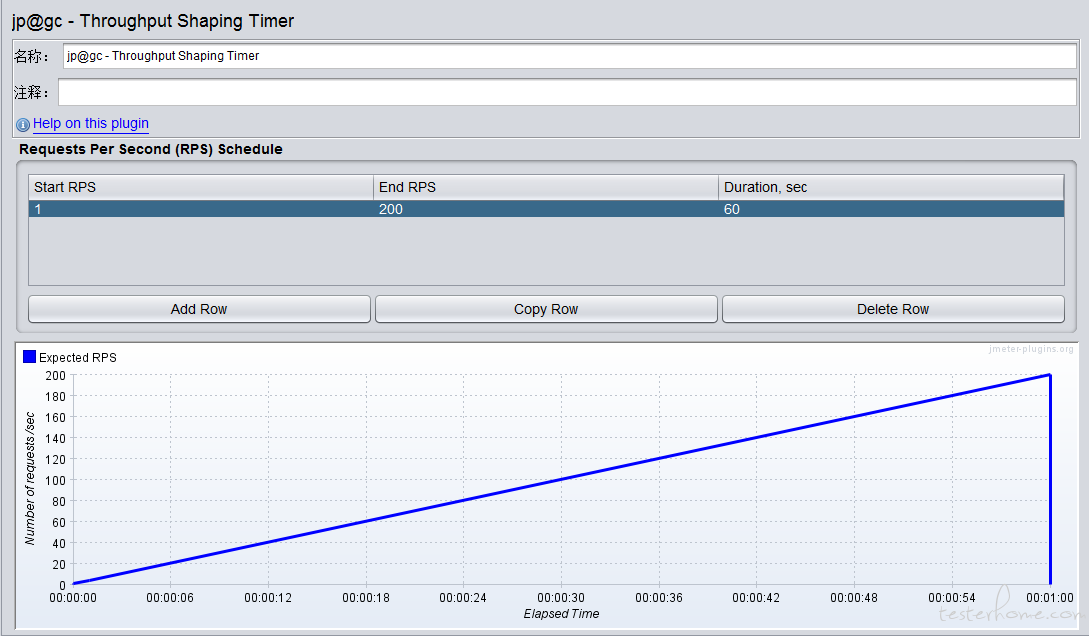
Task: Click the 00:01:00 label on the time axis
Action: coord(1050,598)
